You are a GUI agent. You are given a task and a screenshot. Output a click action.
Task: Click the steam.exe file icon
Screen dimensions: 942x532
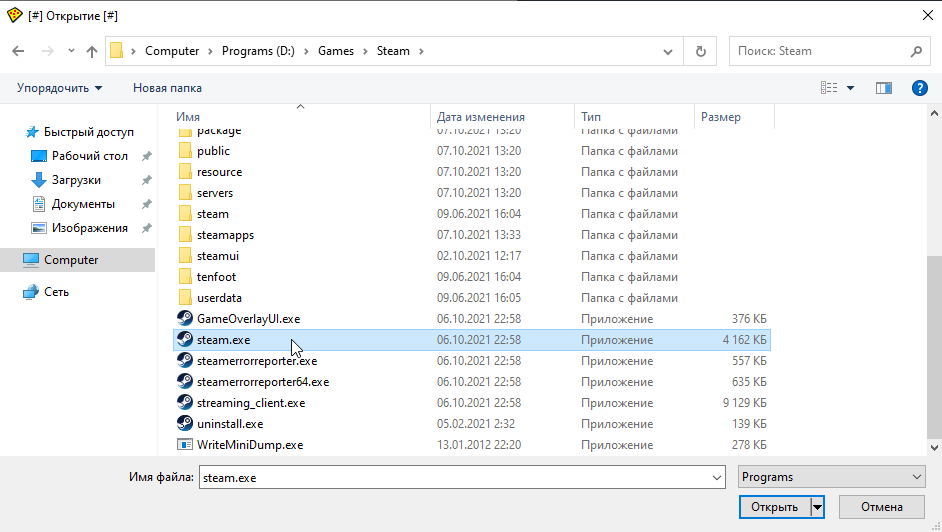pyautogui.click(x=185, y=339)
